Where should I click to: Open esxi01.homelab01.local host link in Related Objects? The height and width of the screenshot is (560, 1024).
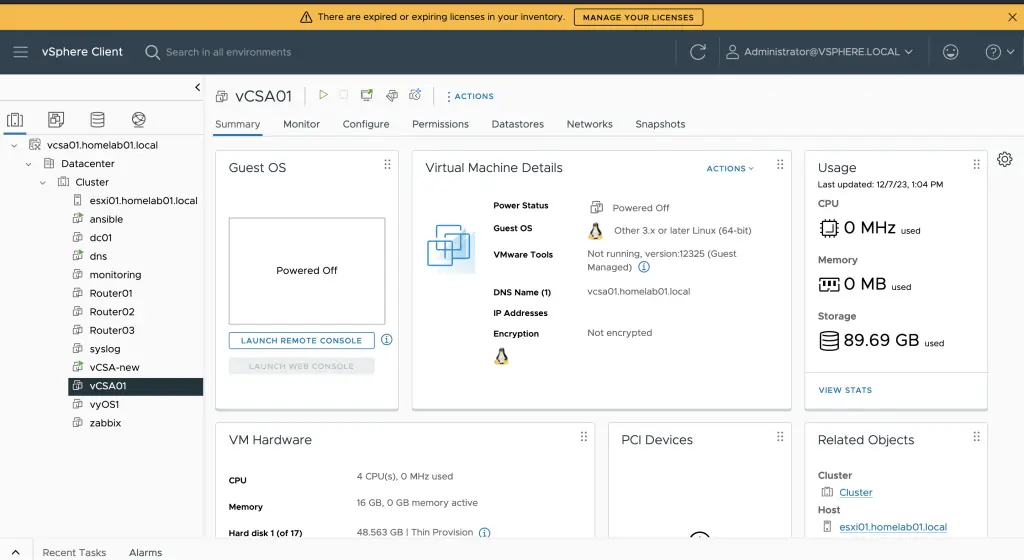pos(893,527)
